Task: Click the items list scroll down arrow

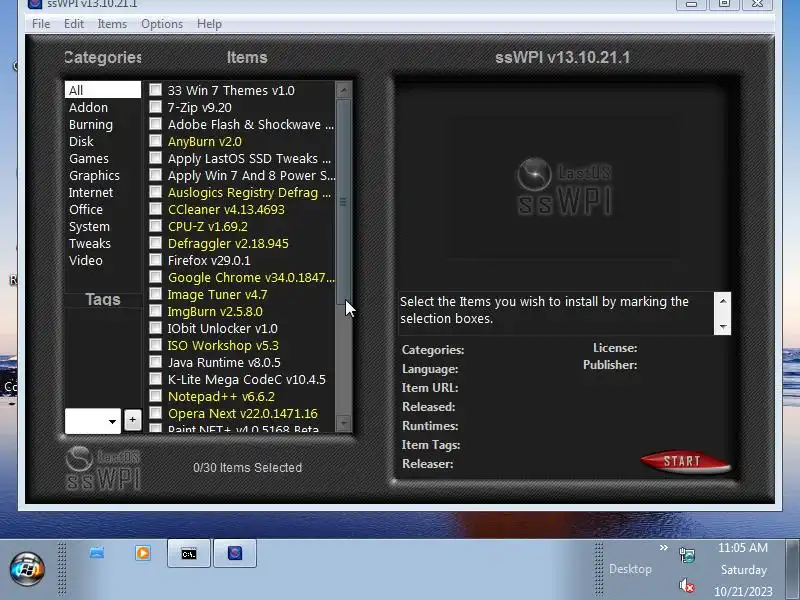Action: (x=343, y=422)
